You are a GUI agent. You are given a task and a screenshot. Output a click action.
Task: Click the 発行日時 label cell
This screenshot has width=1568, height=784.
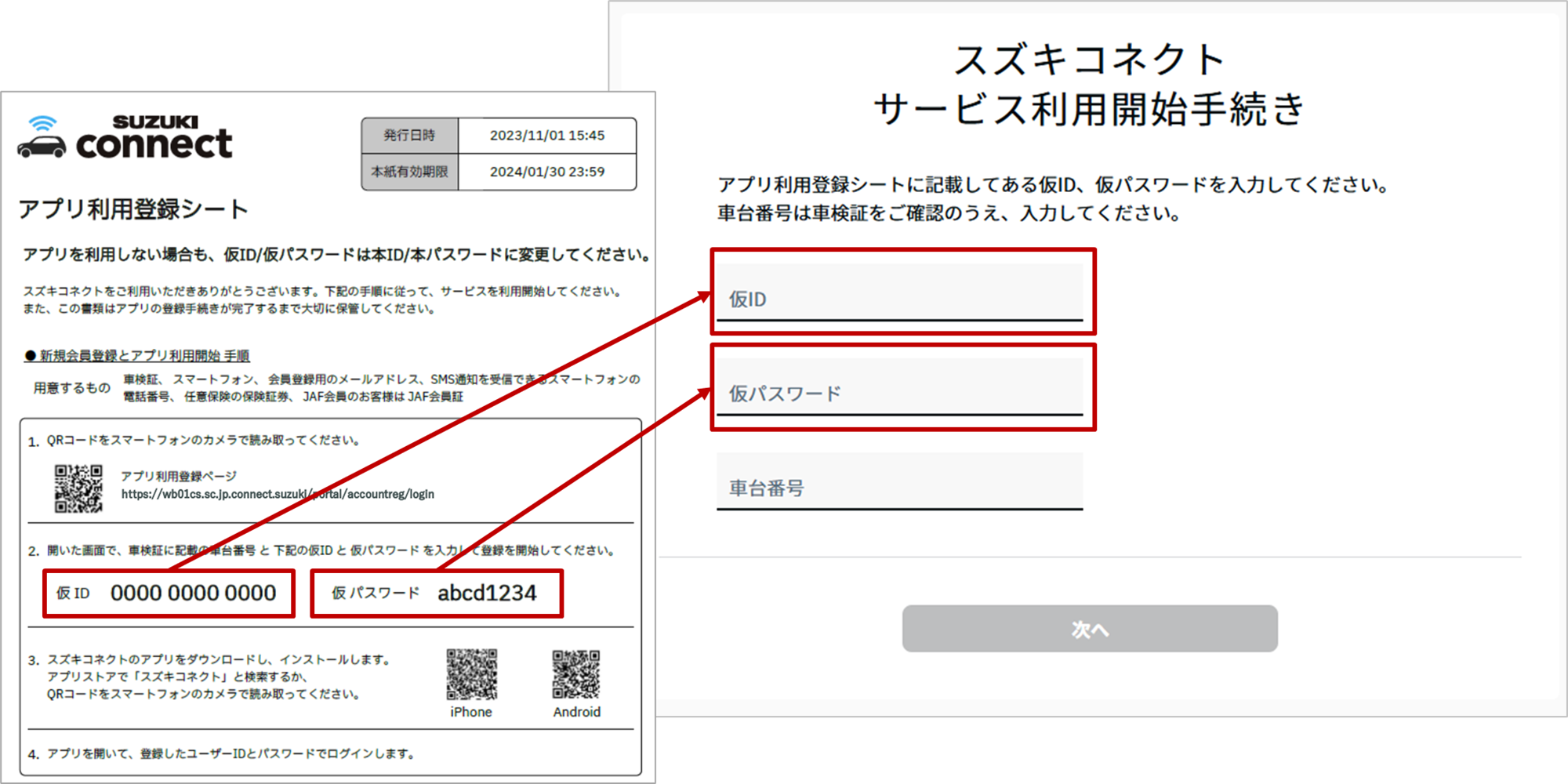point(409,136)
